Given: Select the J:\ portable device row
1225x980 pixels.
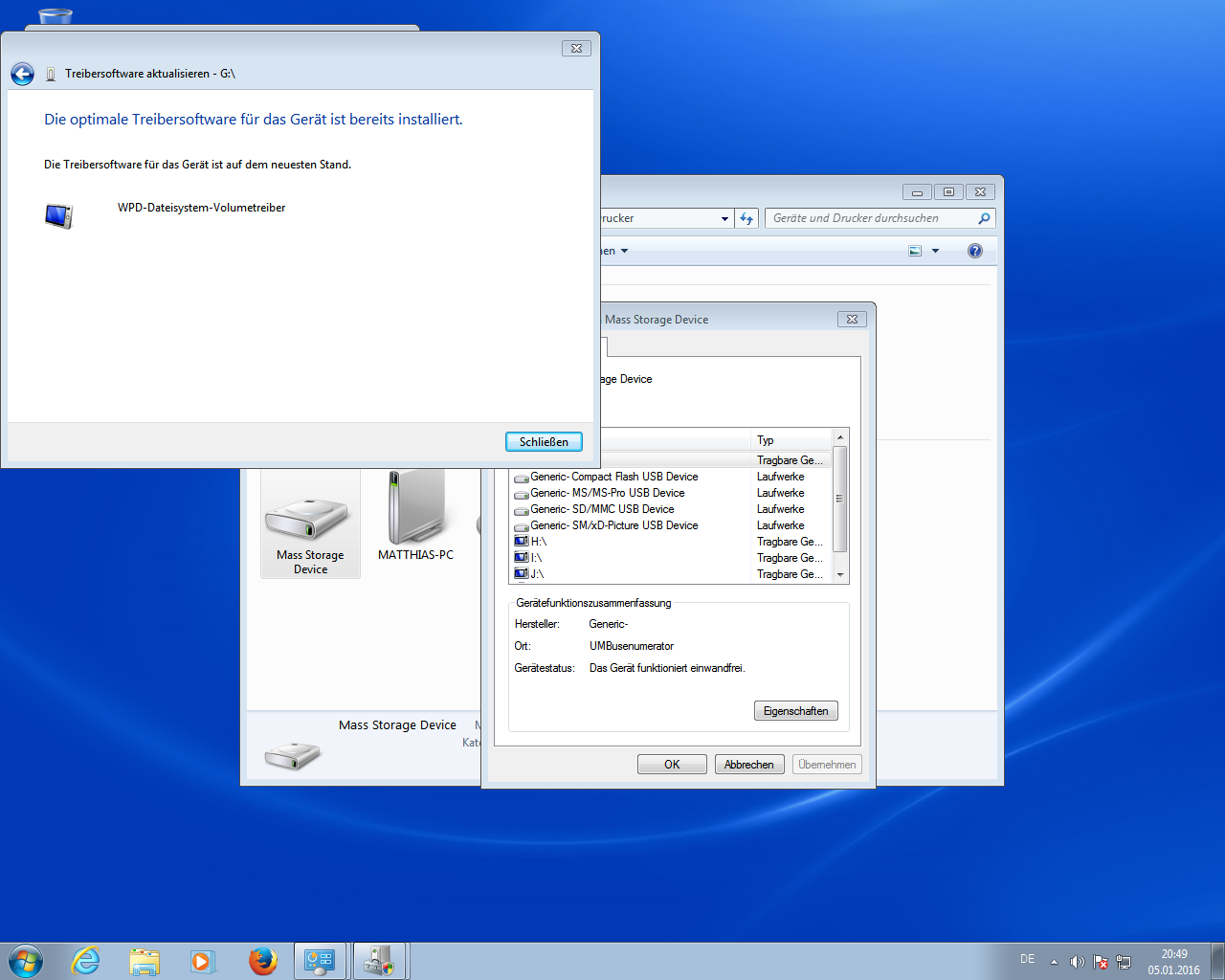Looking at the screenshot, I should 671,574.
